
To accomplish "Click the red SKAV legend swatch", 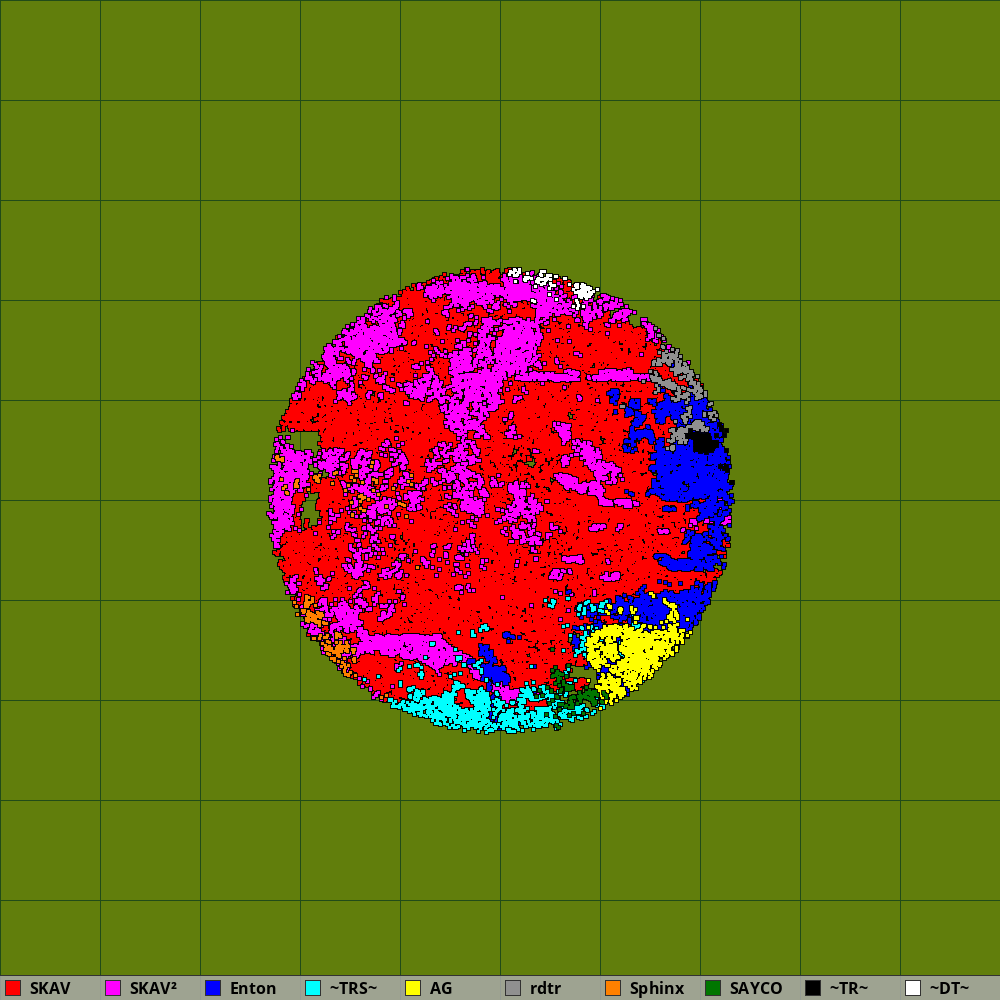I will 13,988.
